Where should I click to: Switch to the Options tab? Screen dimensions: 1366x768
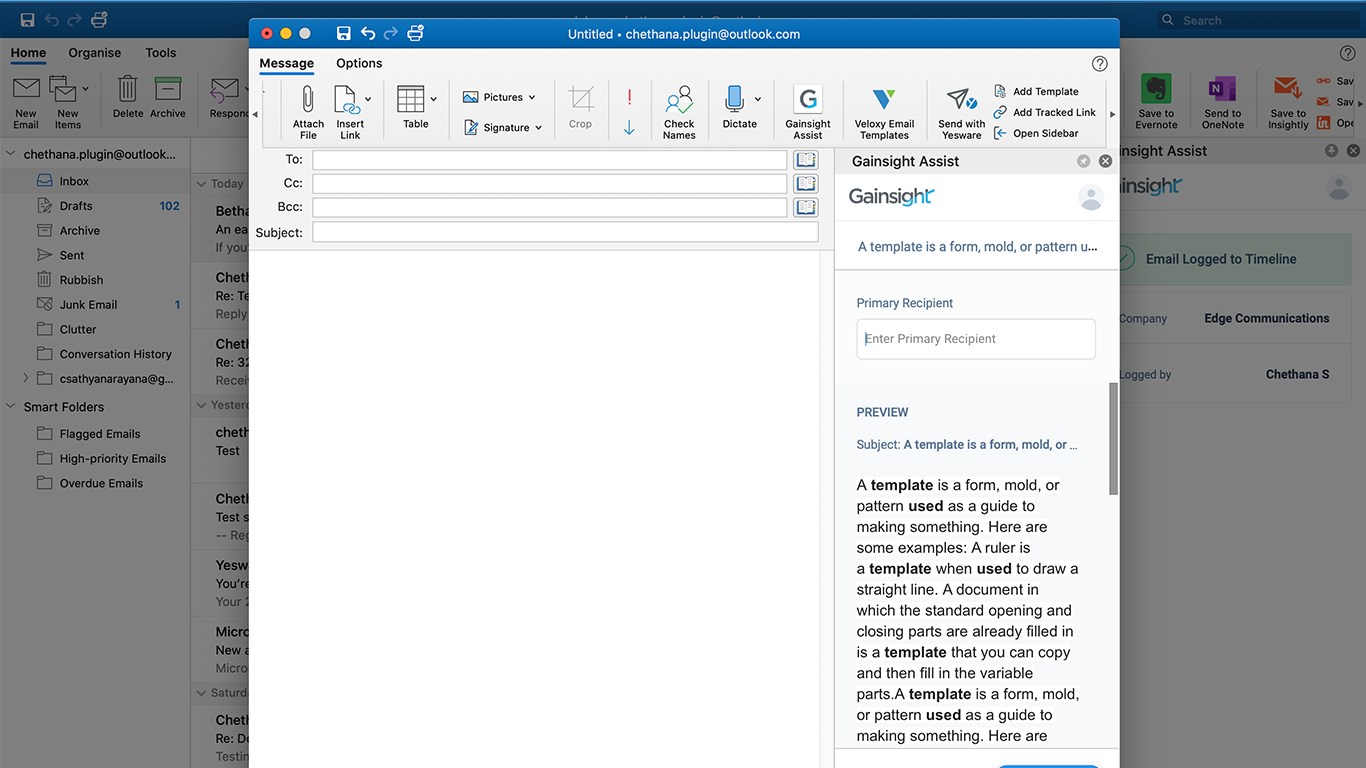pyautogui.click(x=359, y=63)
